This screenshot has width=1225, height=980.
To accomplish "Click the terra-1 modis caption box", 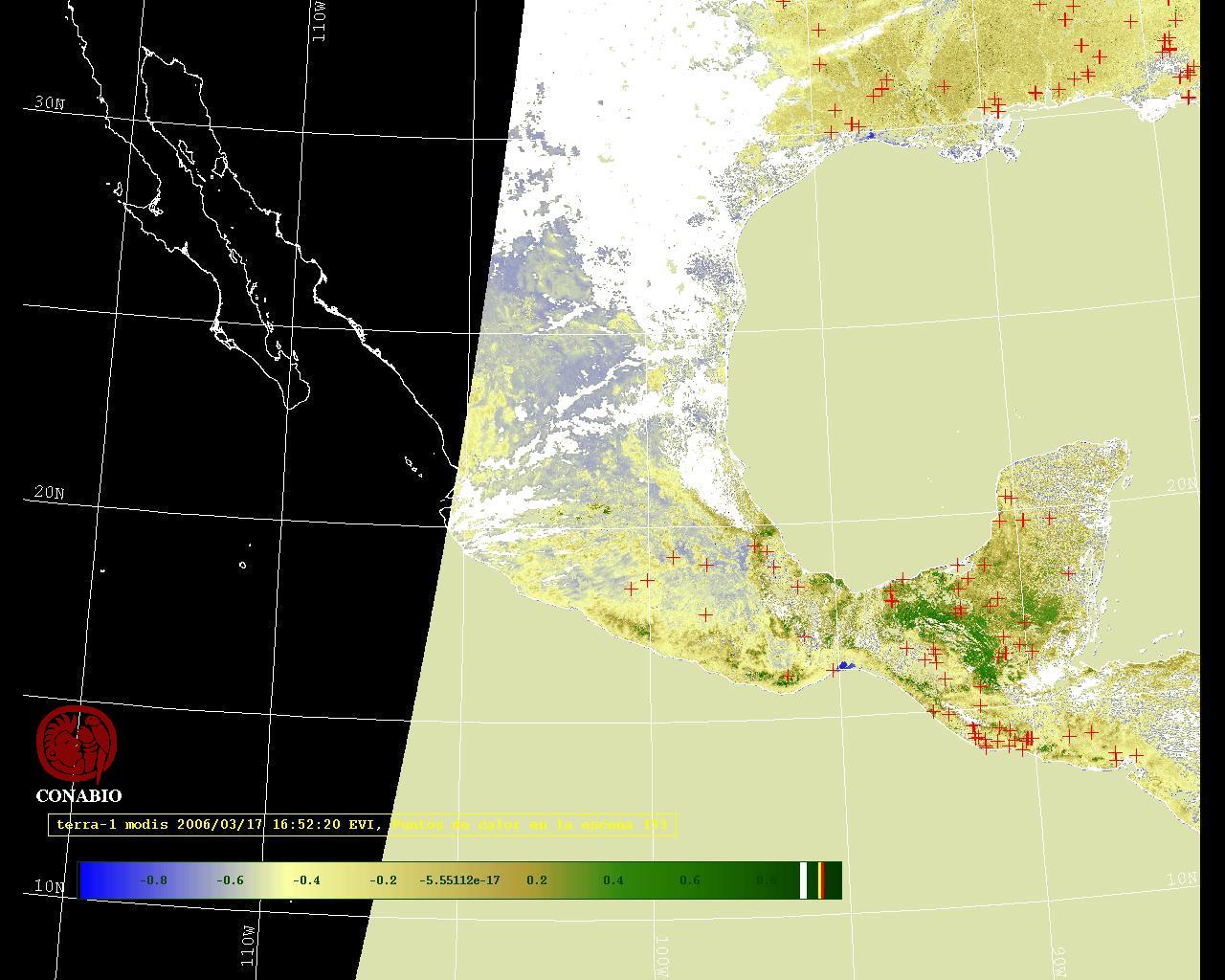I will pyautogui.click(x=363, y=824).
